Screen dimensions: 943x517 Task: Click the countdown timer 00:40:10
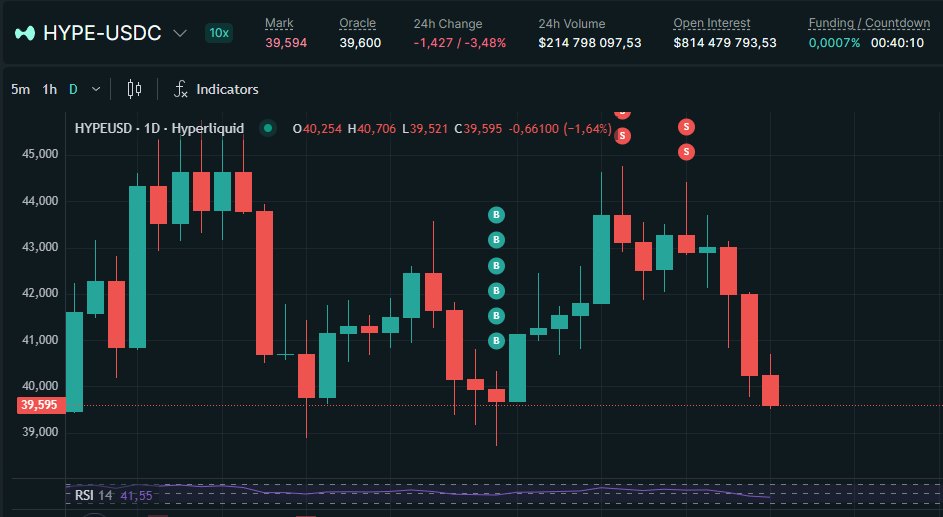(x=897, y=43)
